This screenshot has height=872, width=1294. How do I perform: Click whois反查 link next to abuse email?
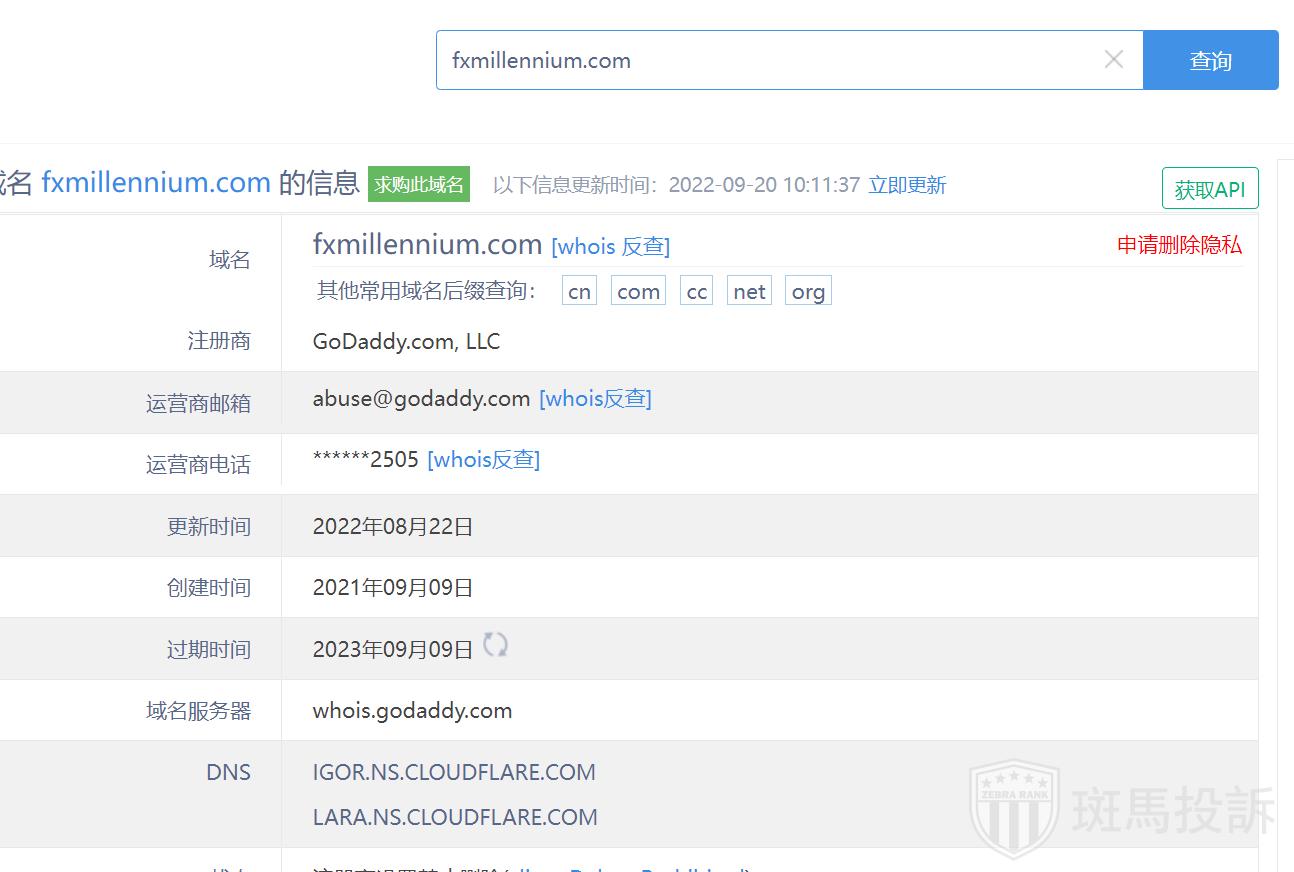595,399
